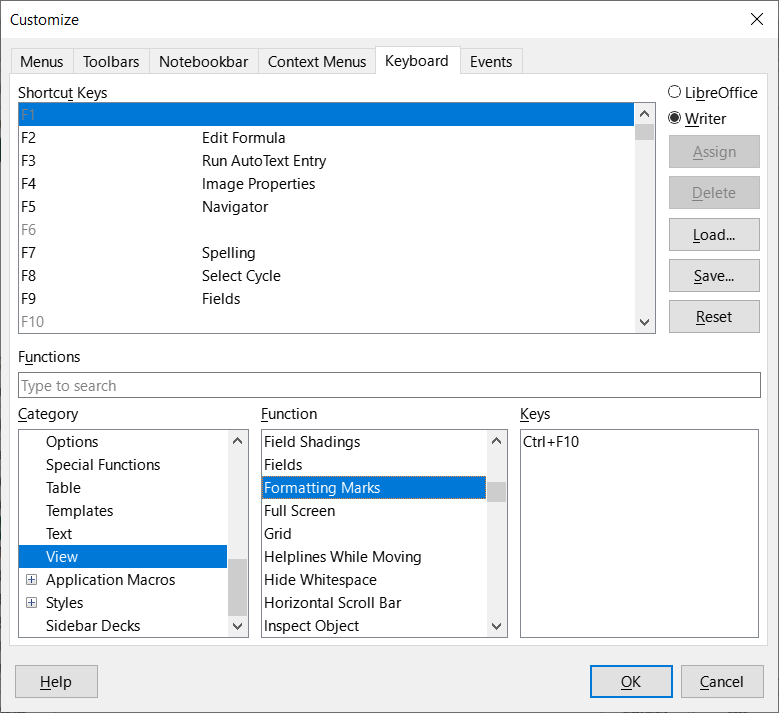Choose Fields in the Function list

point(374,465)
